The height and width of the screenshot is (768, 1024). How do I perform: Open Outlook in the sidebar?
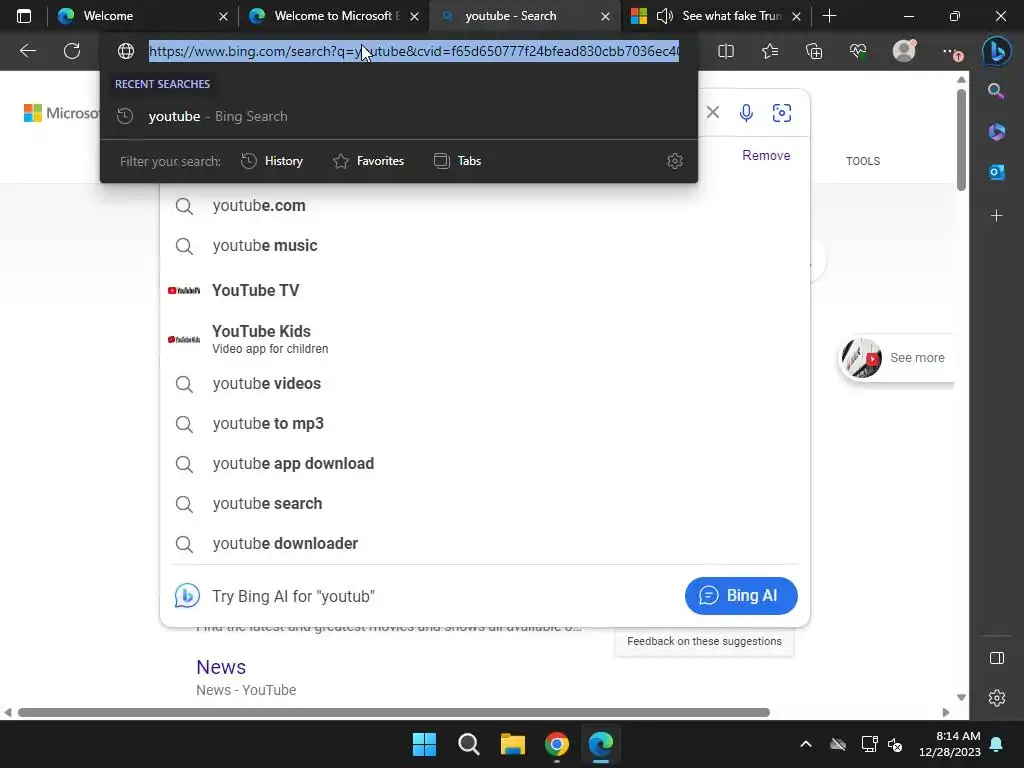click(996, 172)
